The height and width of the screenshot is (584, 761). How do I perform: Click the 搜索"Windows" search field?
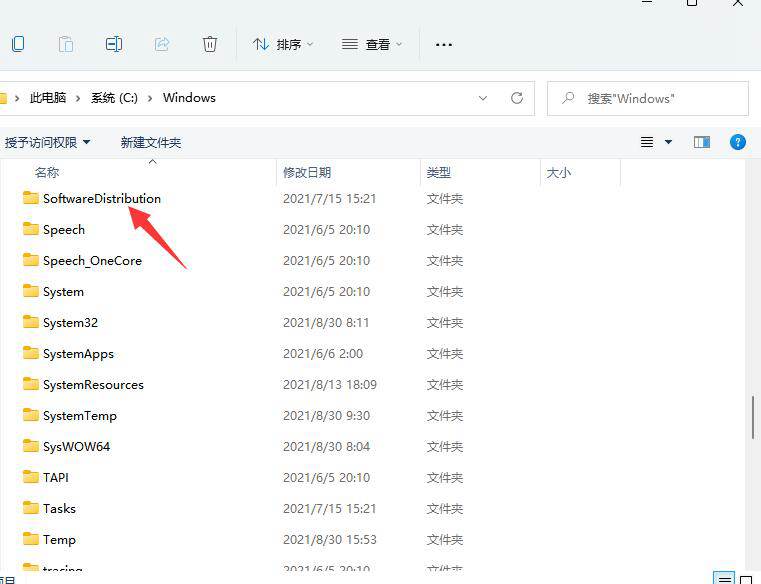tap(648, 99)
